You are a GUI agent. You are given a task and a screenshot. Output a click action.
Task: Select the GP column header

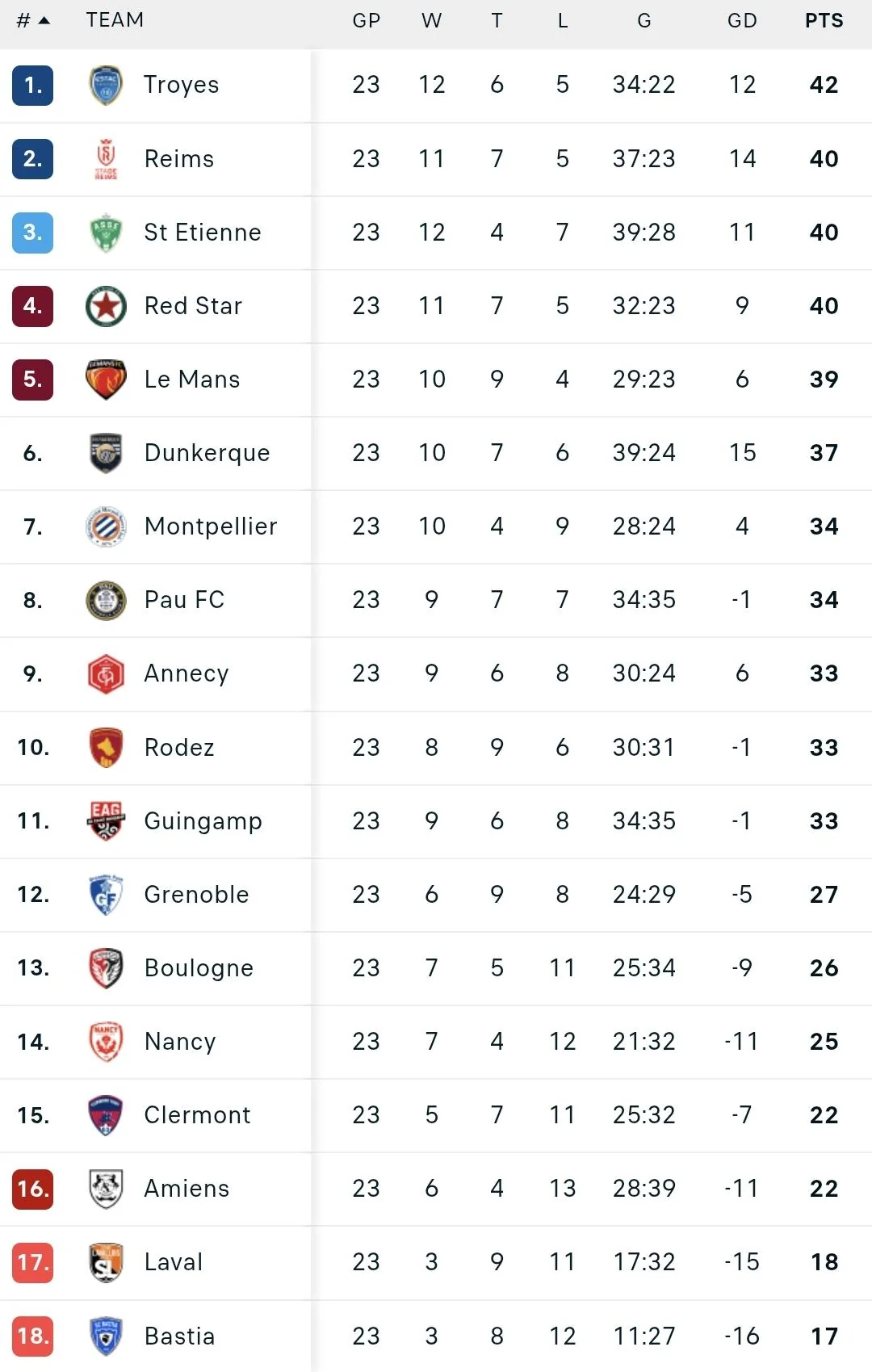tap(367, 20)
